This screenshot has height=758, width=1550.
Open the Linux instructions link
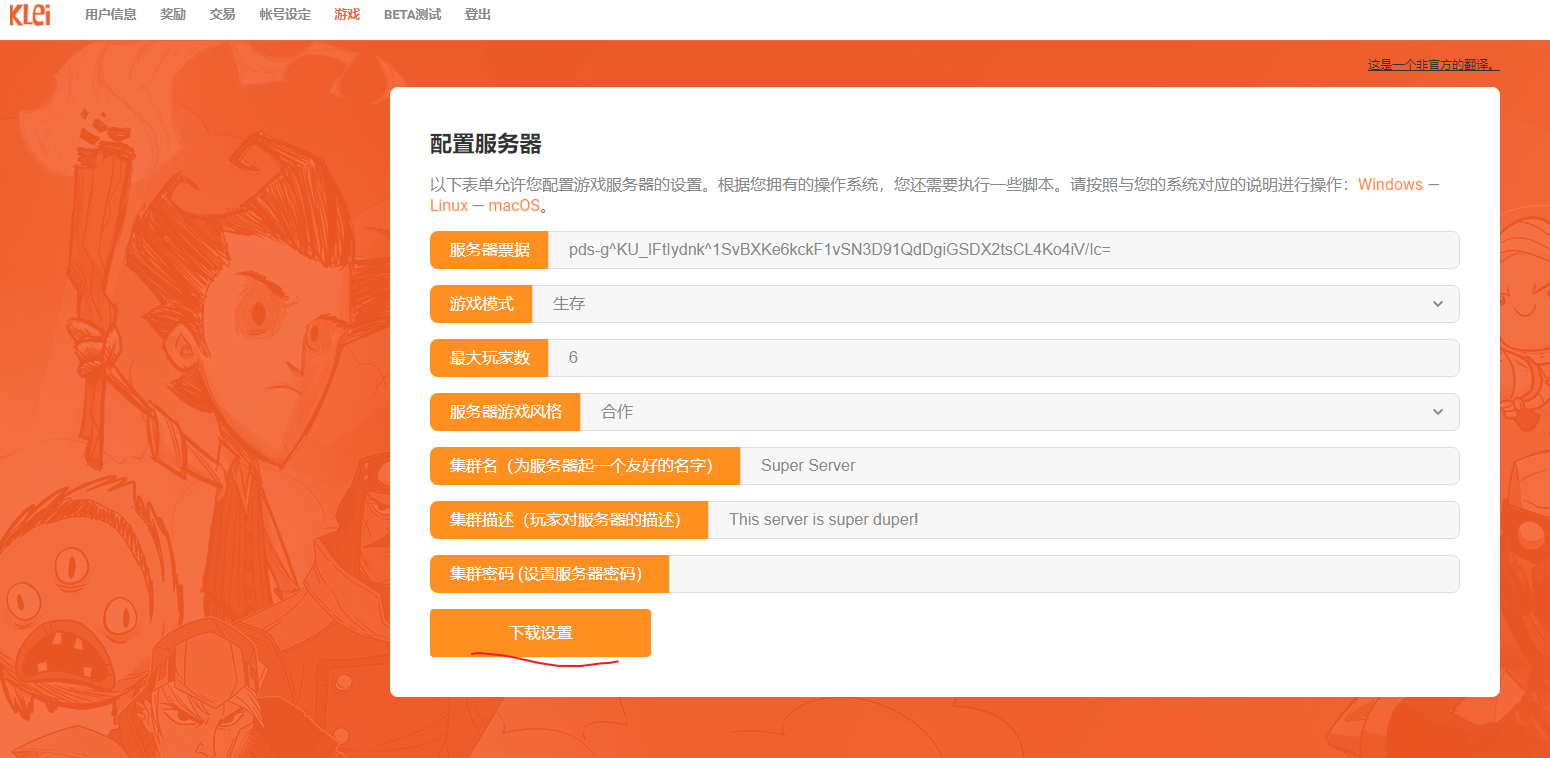[x=449, y=206]
